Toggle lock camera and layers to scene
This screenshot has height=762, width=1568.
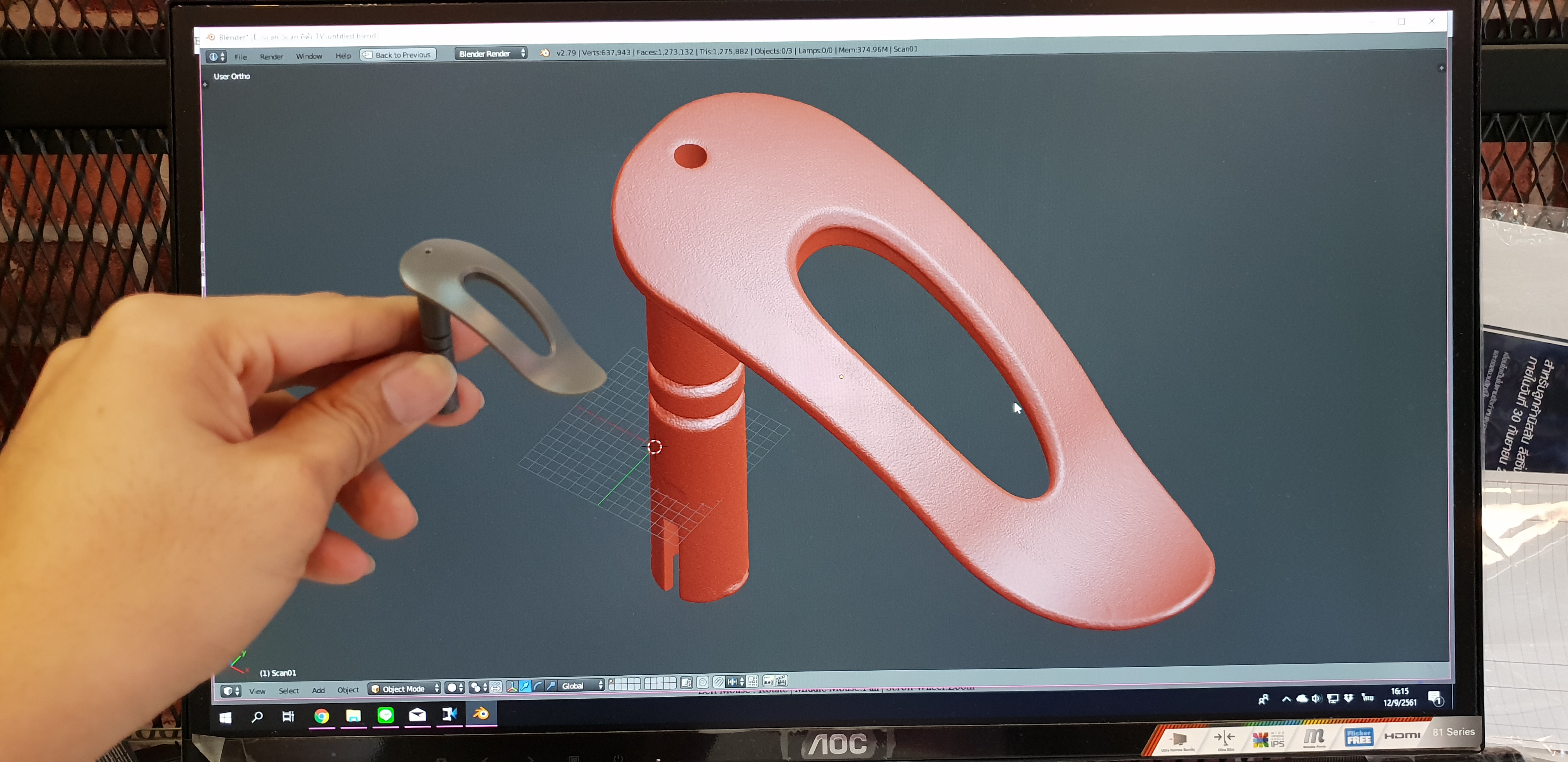[687, 683]
